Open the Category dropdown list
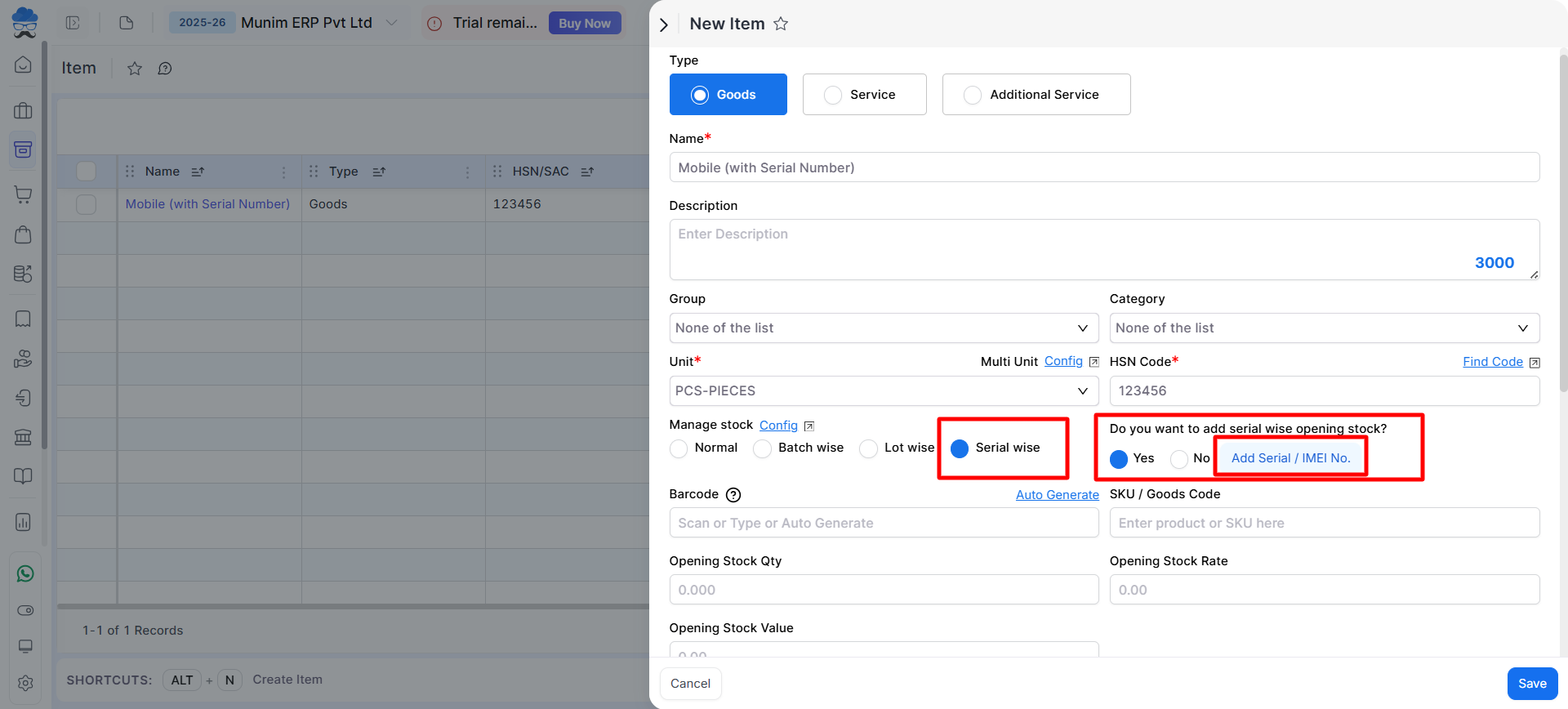 click(x=1324, y=328)
